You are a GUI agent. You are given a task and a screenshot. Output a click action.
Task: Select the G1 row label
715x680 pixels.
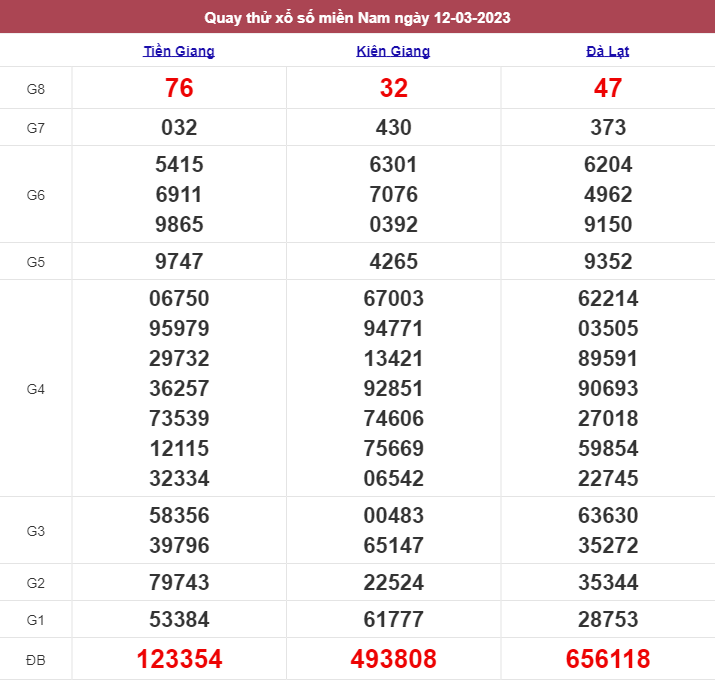tap(36, 620)
